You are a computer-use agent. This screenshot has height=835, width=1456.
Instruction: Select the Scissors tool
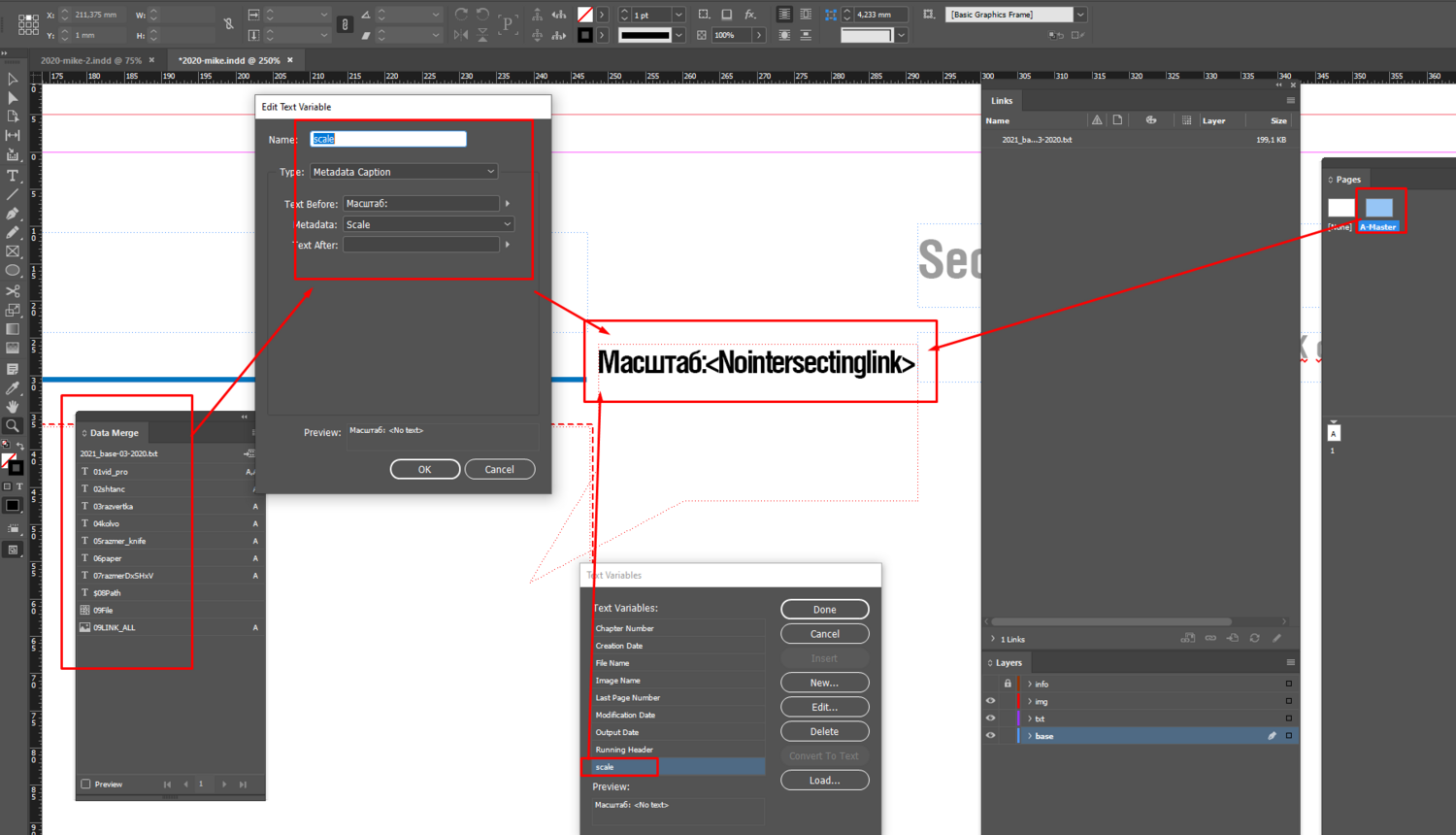pyautogui.click(x=13, y=291)
